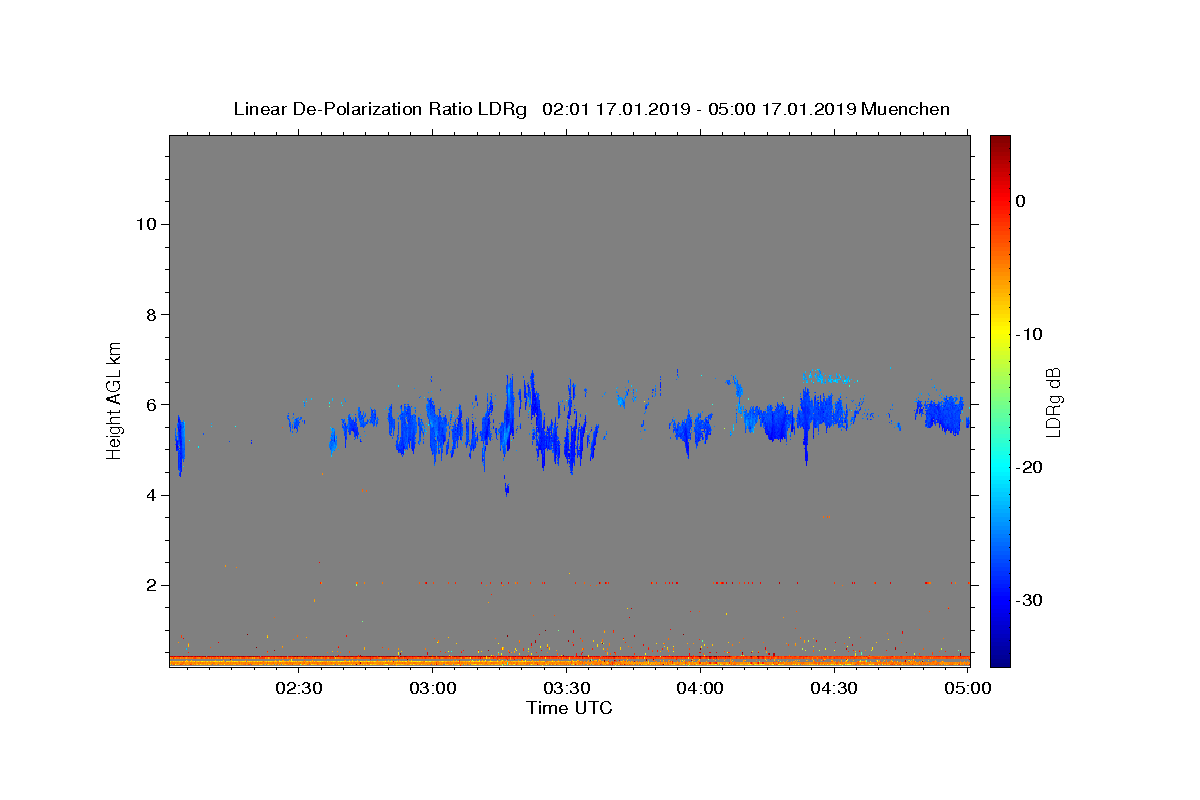This screenshot has height=800, width=1200.
Task: Click the LDRg dB colorbar label
Action: pyautogui.click(x=1052, y=402)
